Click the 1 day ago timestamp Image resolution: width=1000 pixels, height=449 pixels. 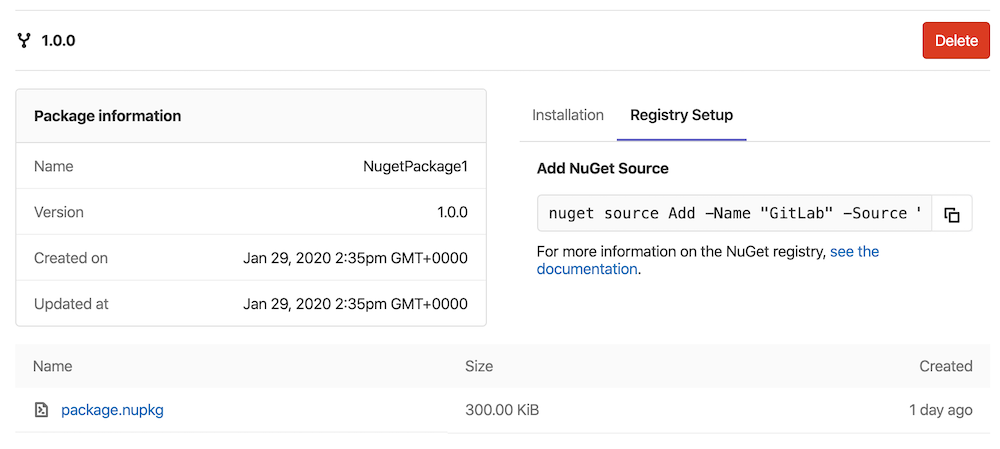coord(941,410)
